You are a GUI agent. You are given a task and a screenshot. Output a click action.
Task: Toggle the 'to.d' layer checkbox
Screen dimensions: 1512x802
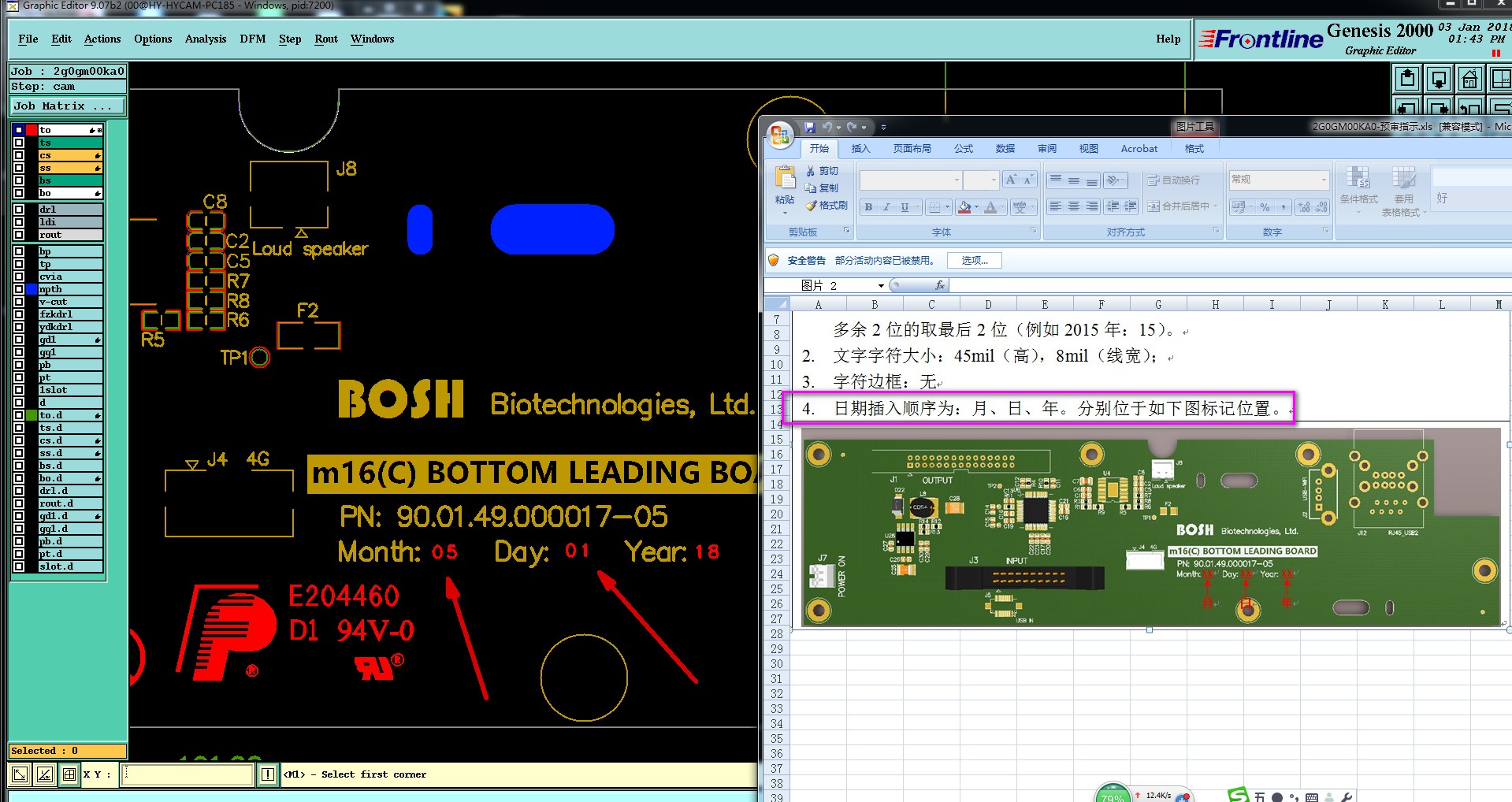click(x=19, y=415)
